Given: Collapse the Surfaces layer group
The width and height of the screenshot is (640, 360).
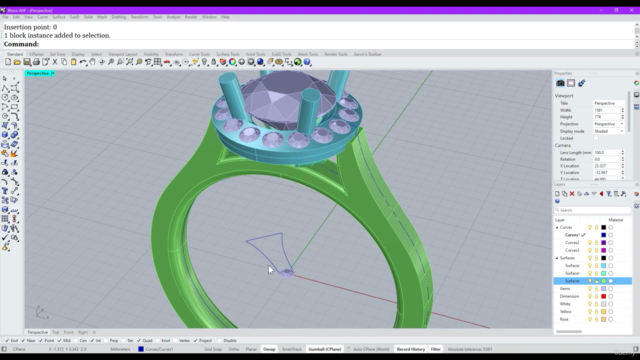Looking at the screenshot, I should (557, 258).
